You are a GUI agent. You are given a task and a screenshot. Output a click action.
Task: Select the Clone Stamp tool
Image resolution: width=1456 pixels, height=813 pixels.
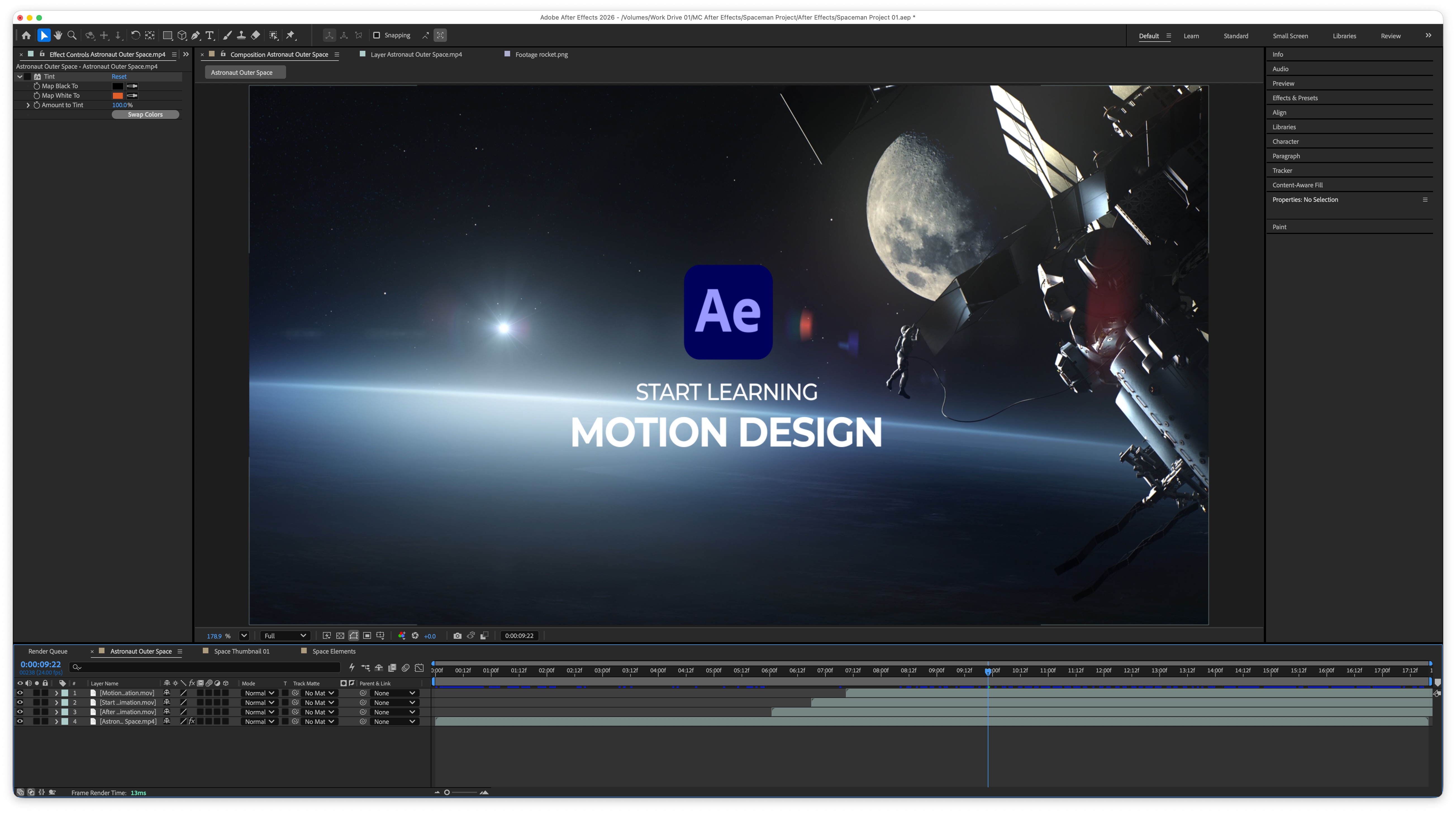coord(241,35)
